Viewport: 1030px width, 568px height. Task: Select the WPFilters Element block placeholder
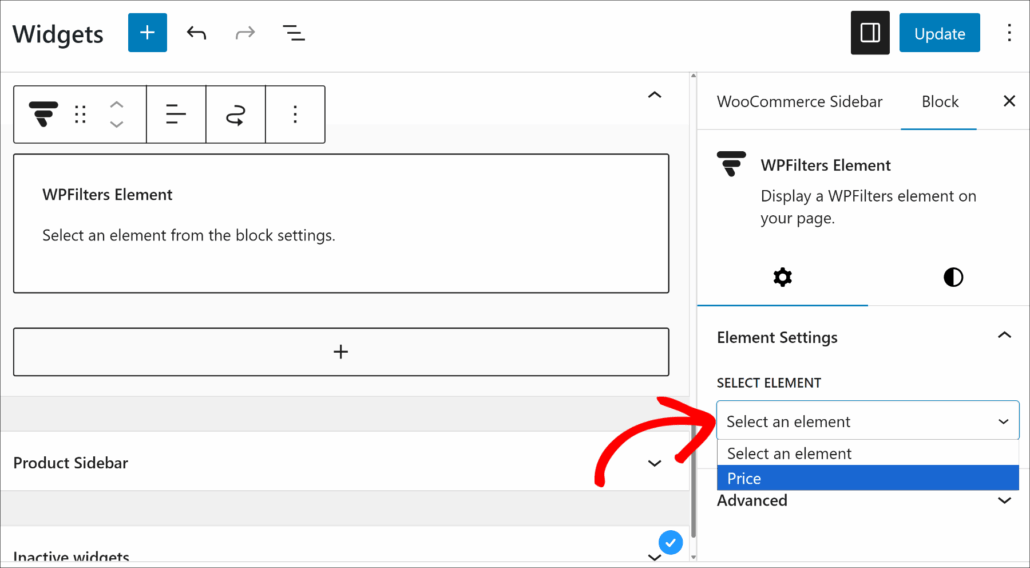[x=341, y=223]
